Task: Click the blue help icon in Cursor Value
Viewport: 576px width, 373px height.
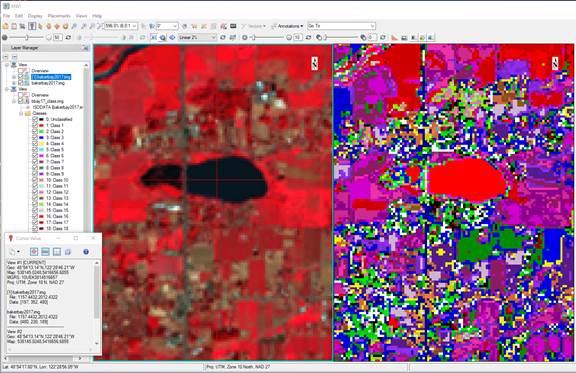Action: (86, 252)
